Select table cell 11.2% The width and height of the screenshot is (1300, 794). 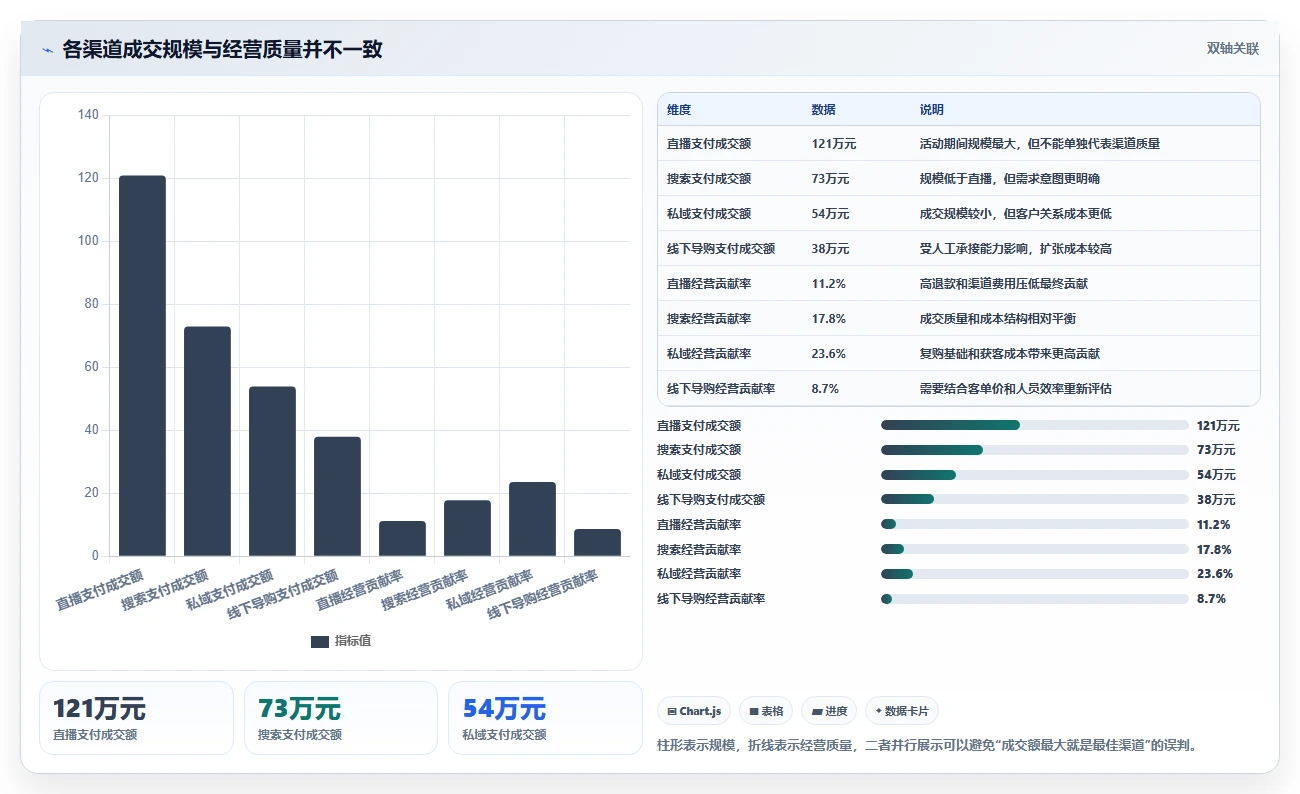(829, 284)
